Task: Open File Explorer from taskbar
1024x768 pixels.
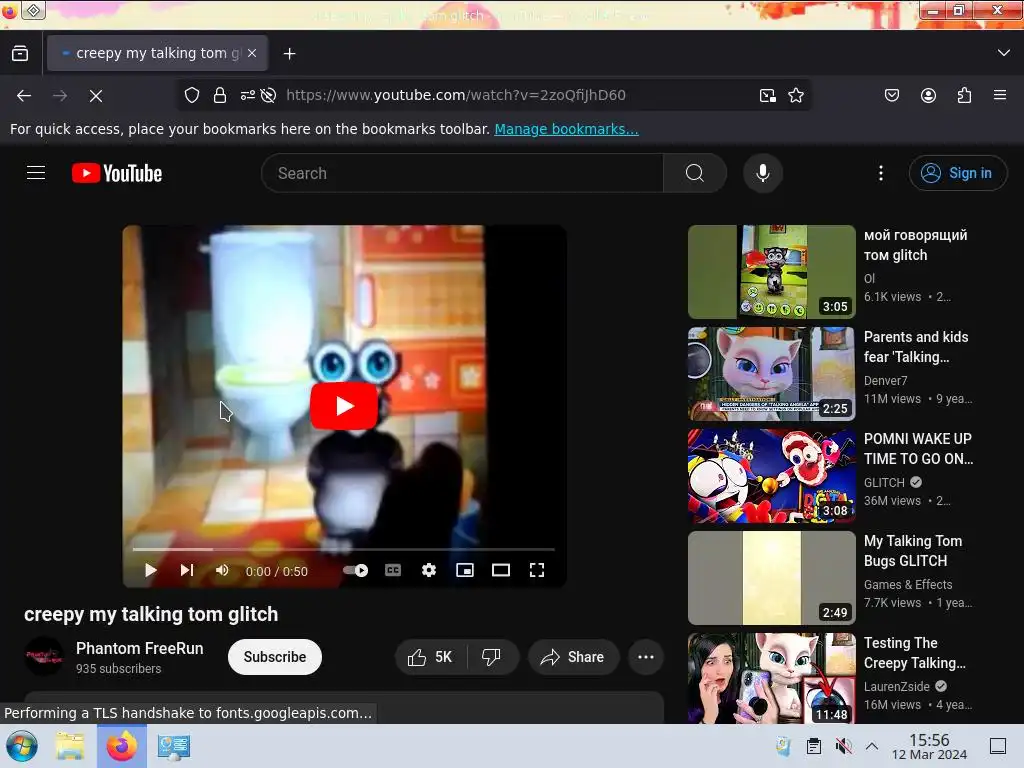Action: (x=70, y=746)
